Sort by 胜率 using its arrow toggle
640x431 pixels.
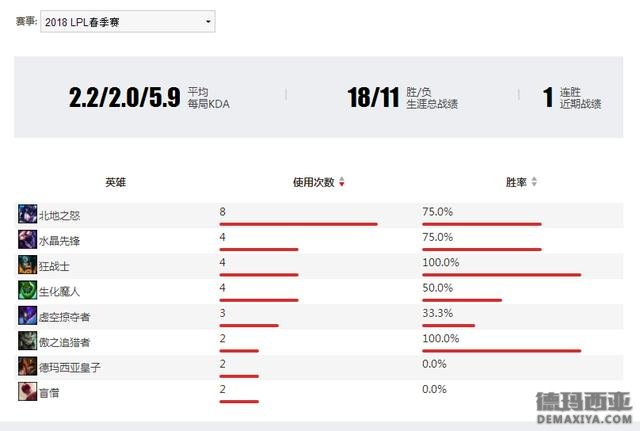pos(534,182)
